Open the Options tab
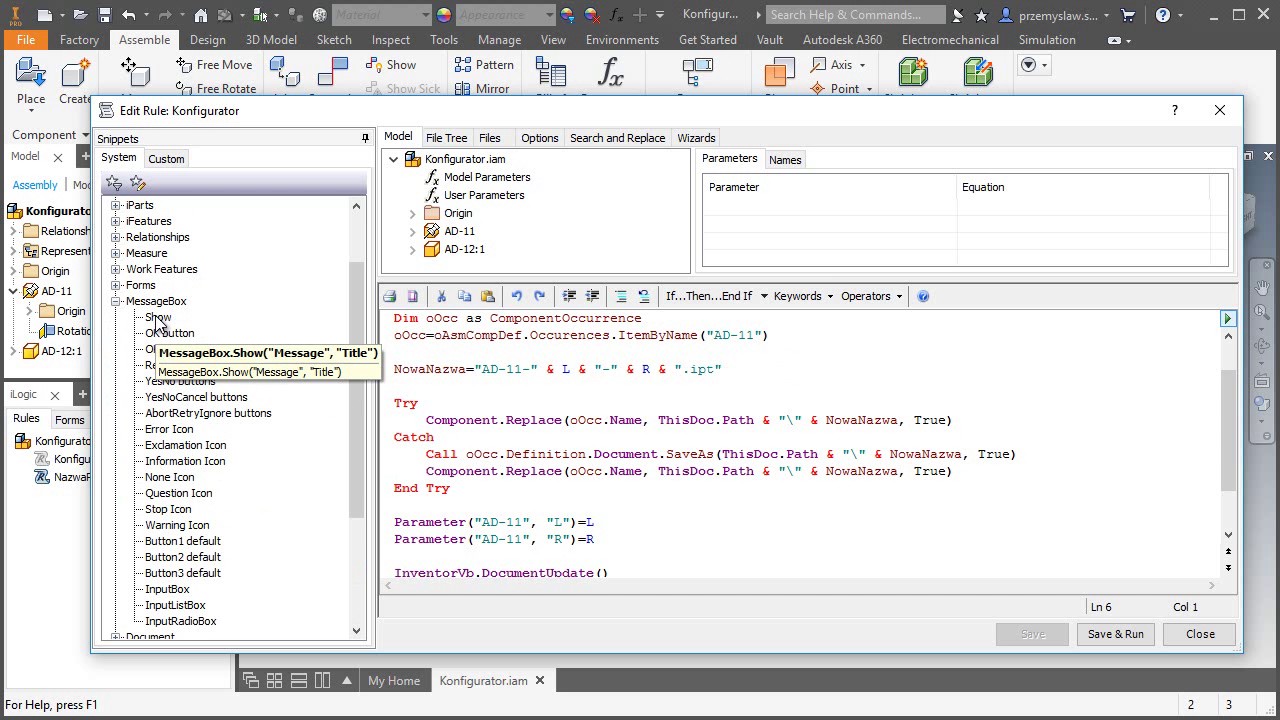Viewport: 1280px width, 720px height. tap(539, 138)
